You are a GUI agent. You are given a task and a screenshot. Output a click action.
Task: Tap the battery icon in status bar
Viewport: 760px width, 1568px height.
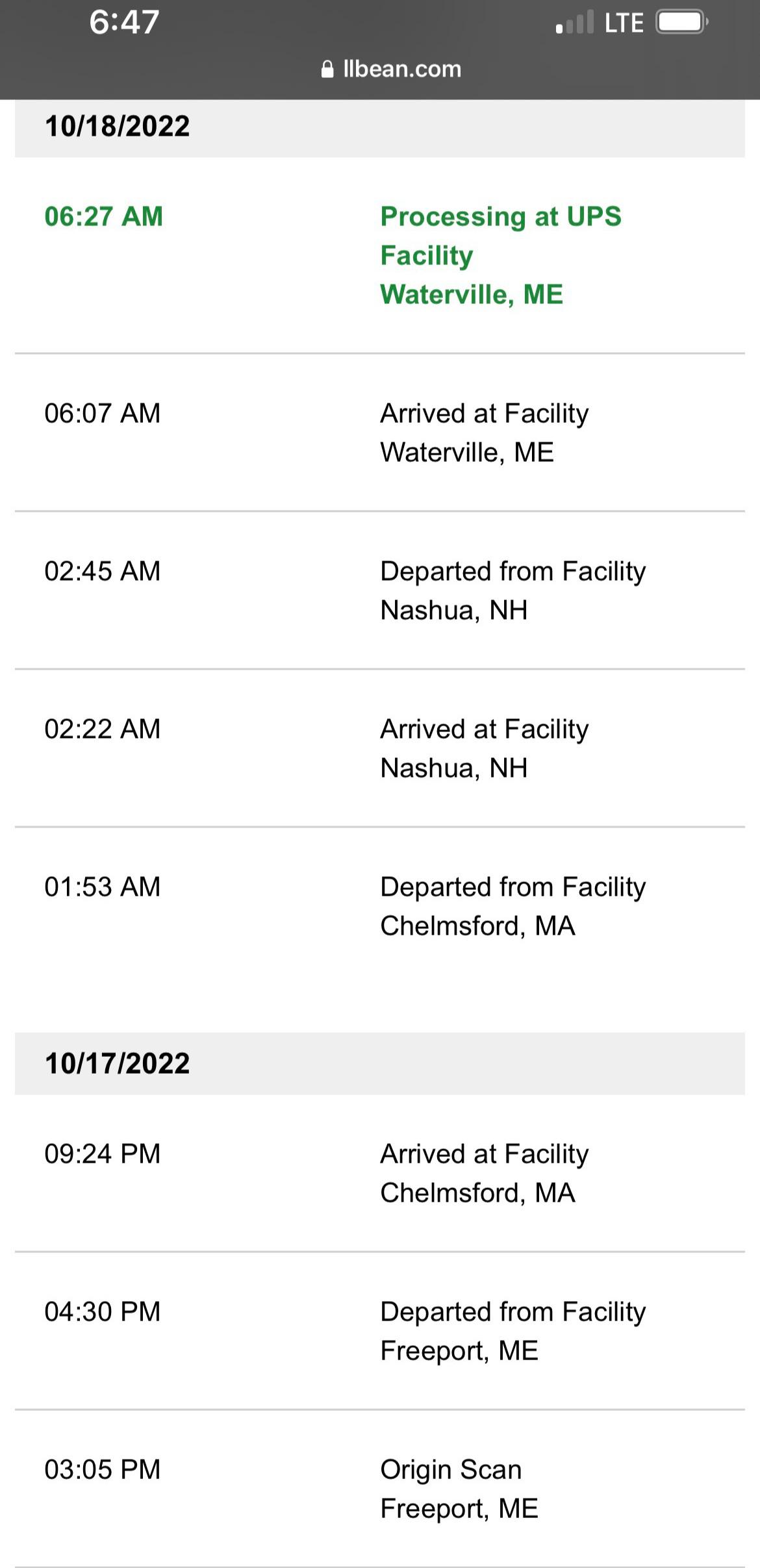[x=681, y=23]
